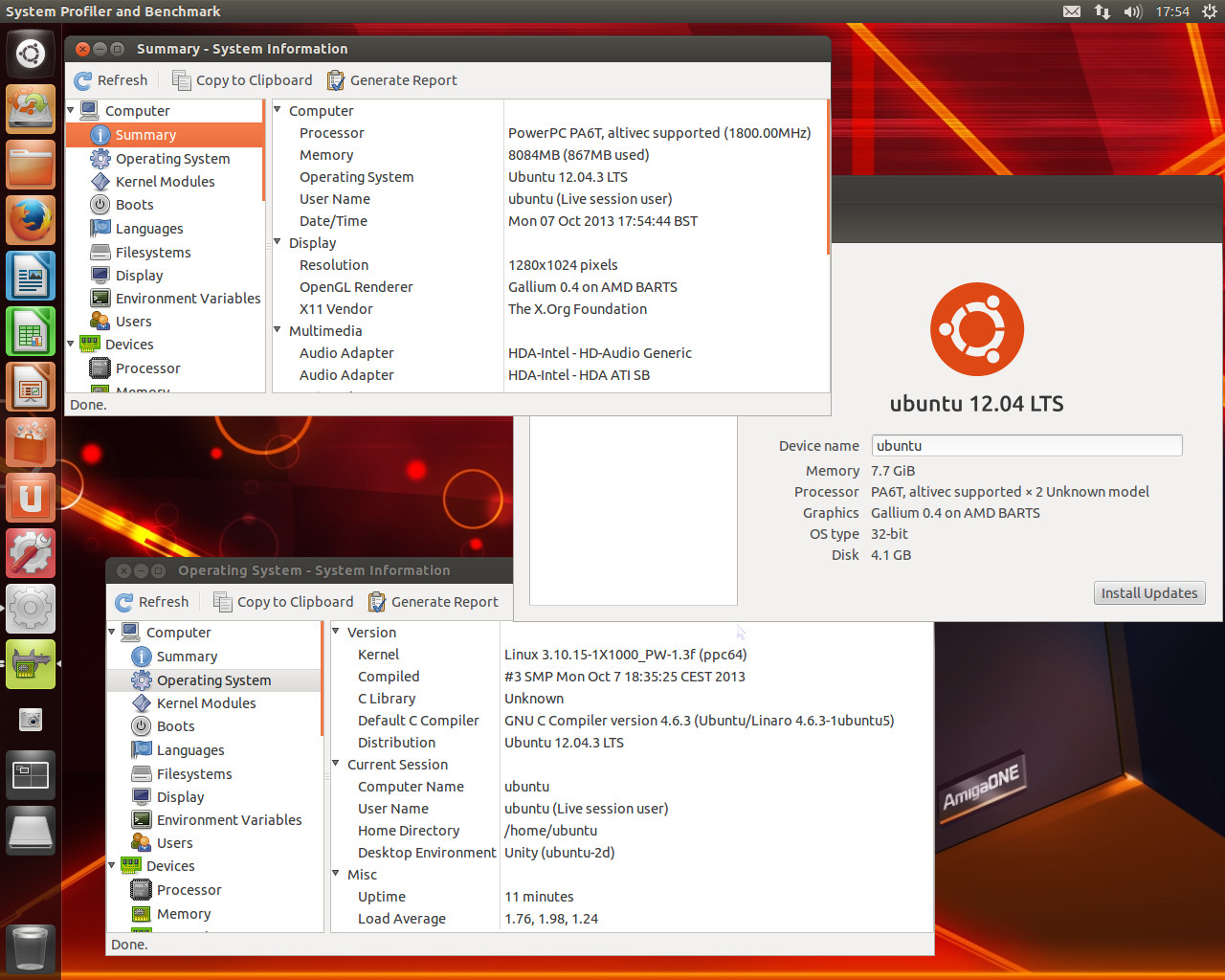Click the OpenGL Renderer row in Summary
Viewport: 1225px width, 980px height.
pos(550,287)
